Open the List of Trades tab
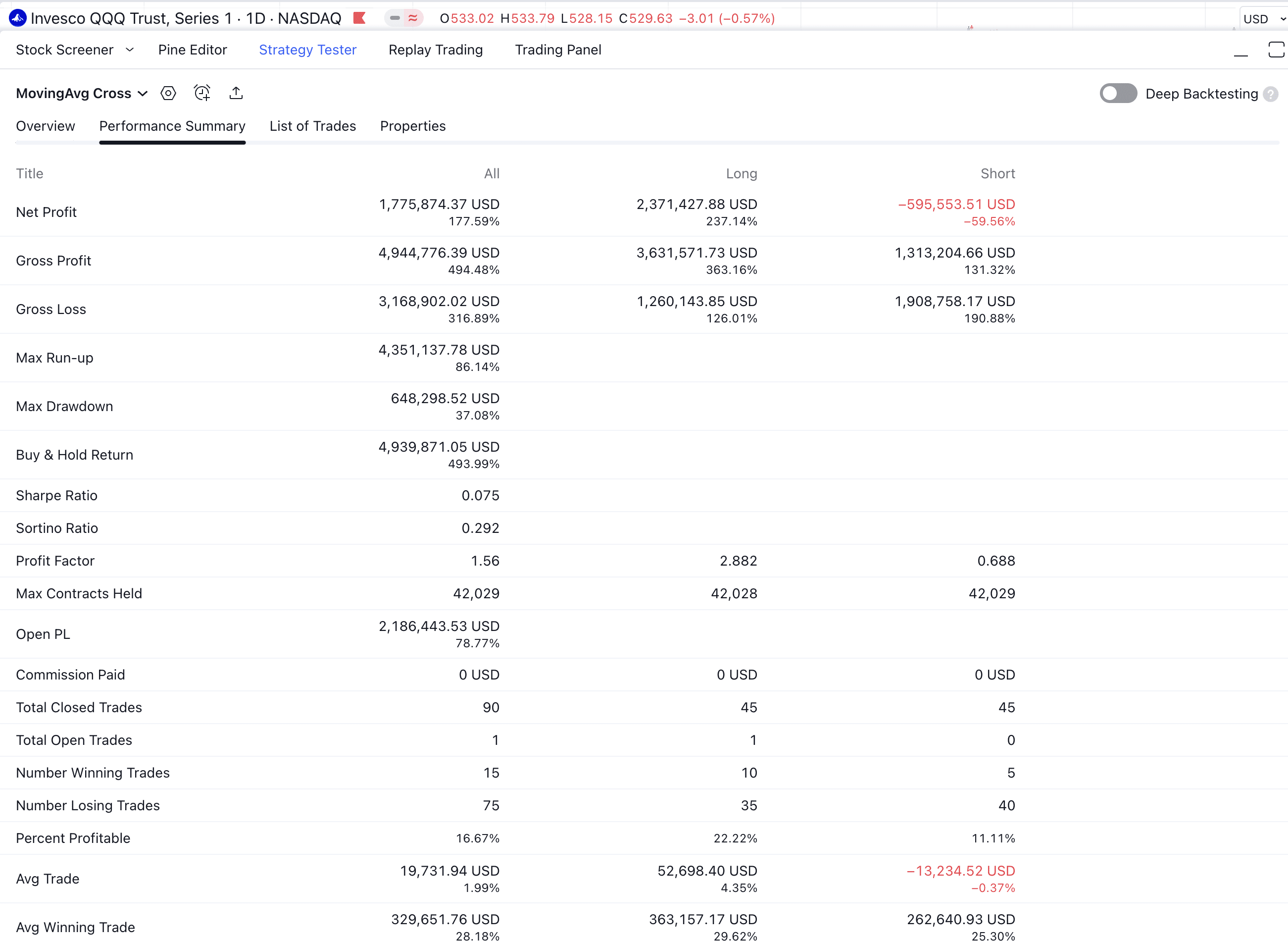Screen dimensions: 1288x941 (x=312, y=126)
